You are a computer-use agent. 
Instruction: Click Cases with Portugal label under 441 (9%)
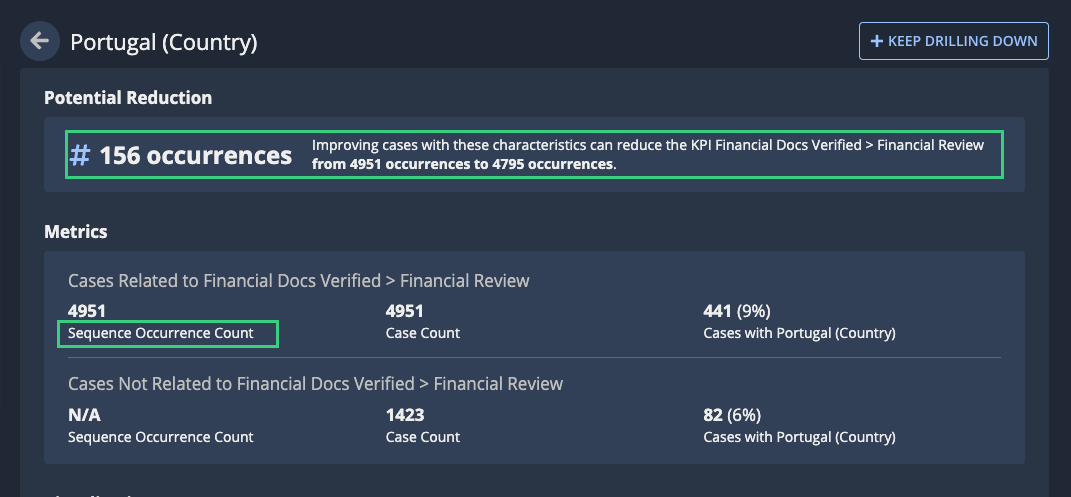[x=799, y=334]
